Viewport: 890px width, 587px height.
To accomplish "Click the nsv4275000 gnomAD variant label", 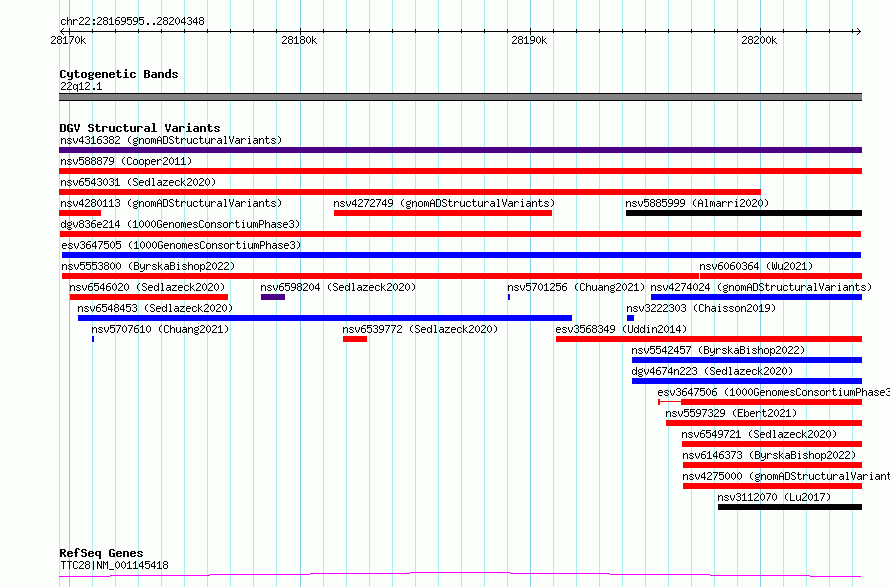I will click(786, 476).
